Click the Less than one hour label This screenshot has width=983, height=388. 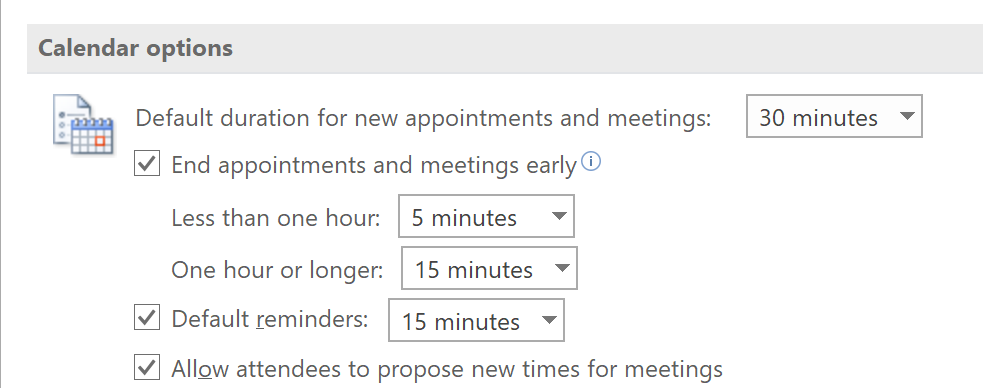[x=276, y=218]
